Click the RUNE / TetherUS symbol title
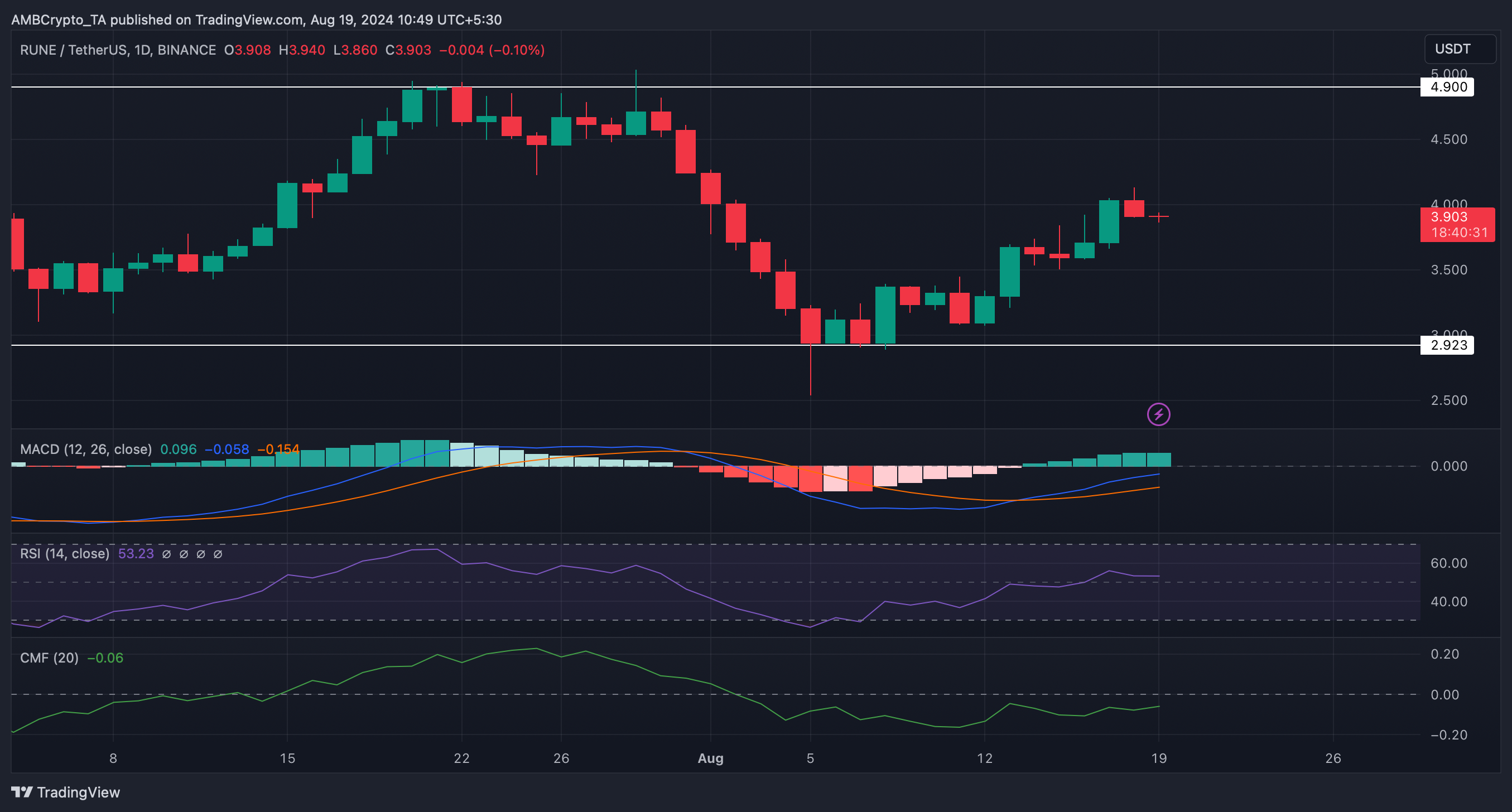The width and height of the screenshot is (1512, 812). [74, 50]
